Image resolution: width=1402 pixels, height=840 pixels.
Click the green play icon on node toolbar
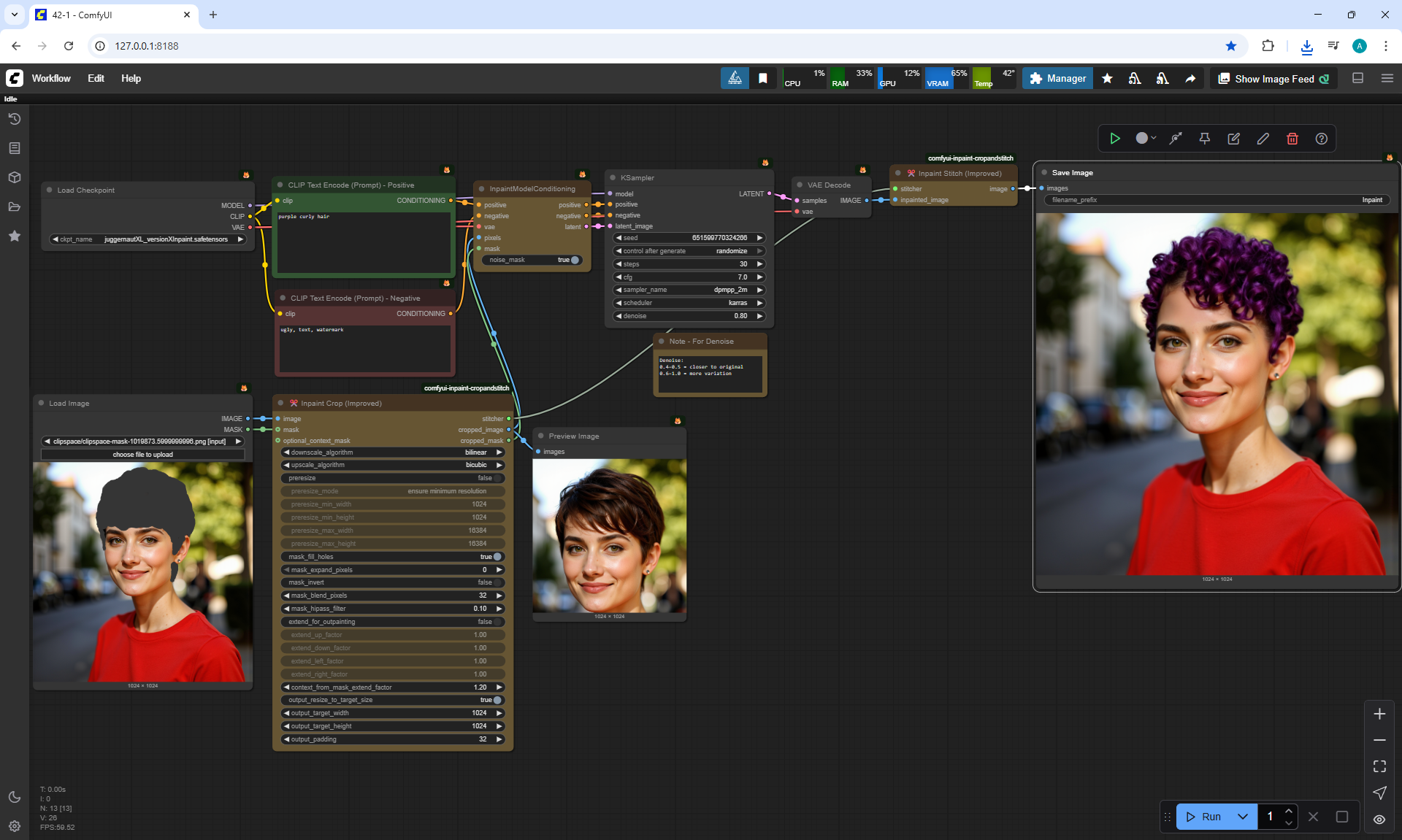pyautogui.click(x=1115, y=139)
